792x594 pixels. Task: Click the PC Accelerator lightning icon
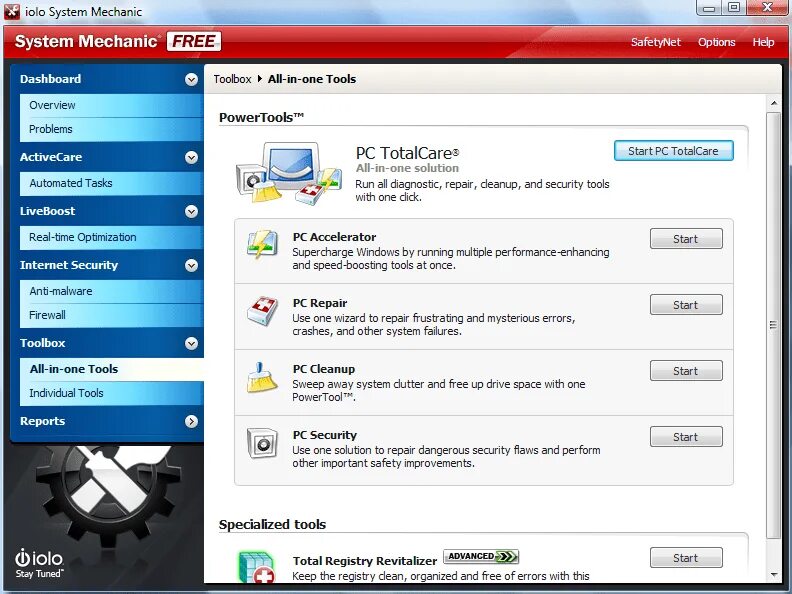point(262,244)
